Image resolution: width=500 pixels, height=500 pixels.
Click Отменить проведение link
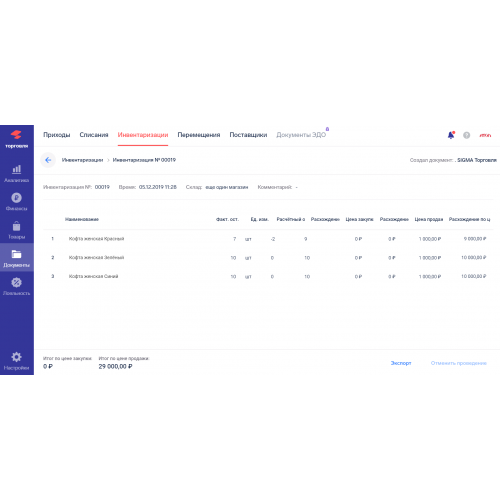[x=459, y=363]
